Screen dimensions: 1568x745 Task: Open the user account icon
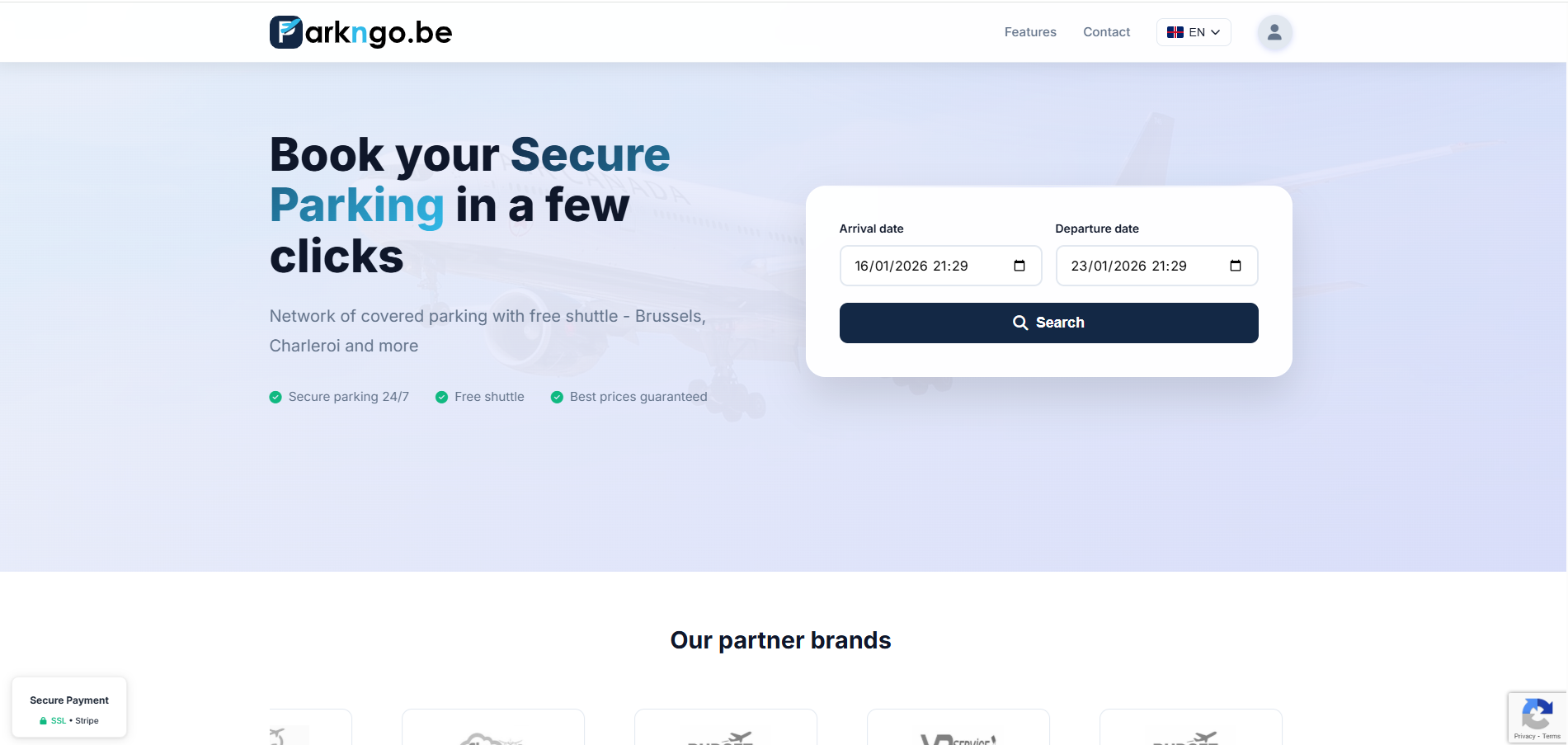[x=1274, y=32]
